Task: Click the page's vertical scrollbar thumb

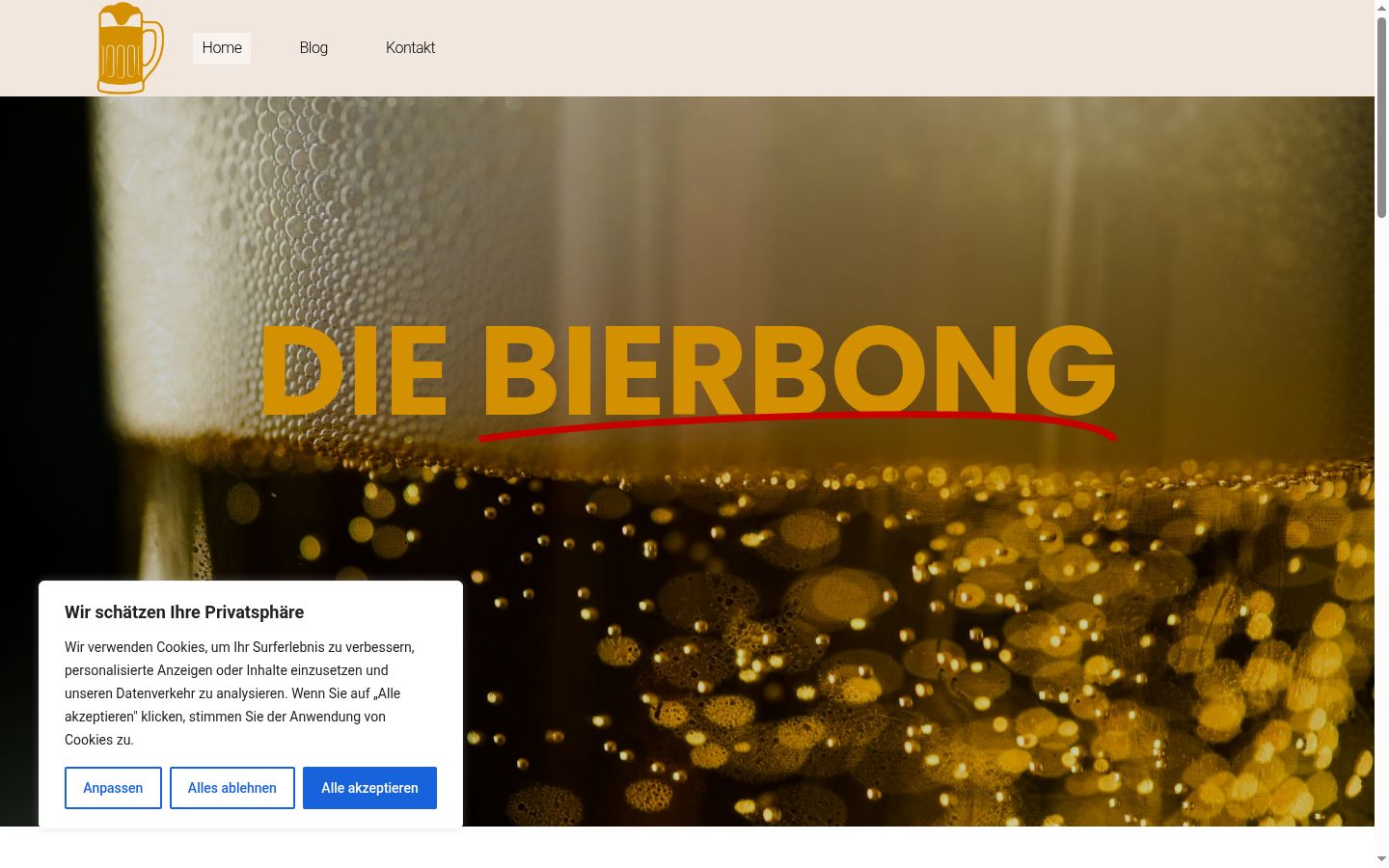Action: 1381,116
